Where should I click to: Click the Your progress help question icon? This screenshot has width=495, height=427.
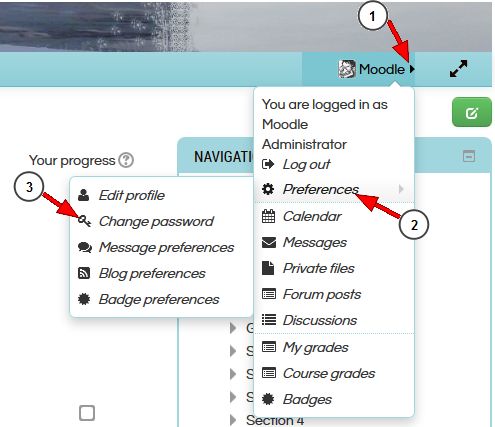click(x=126, y=160)
